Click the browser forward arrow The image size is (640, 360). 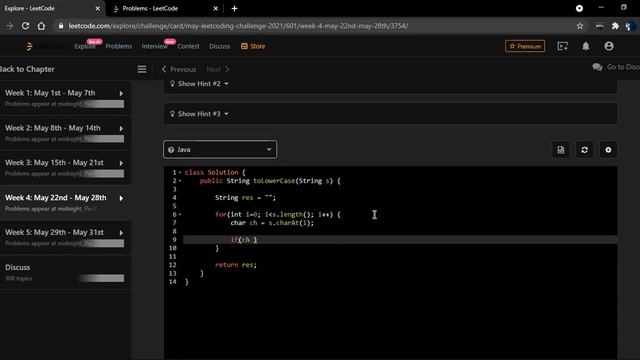coord(9,26)
